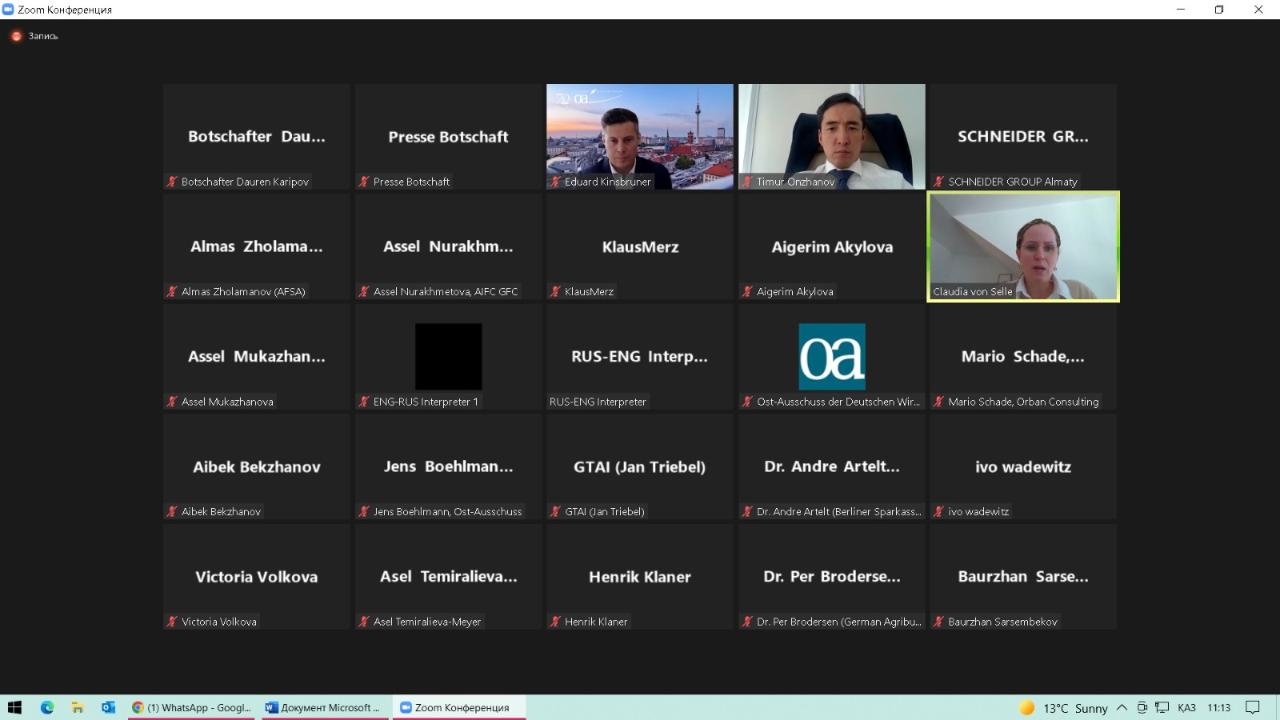Select Eduard Kinsbruner's video tile

coord(640,137)
